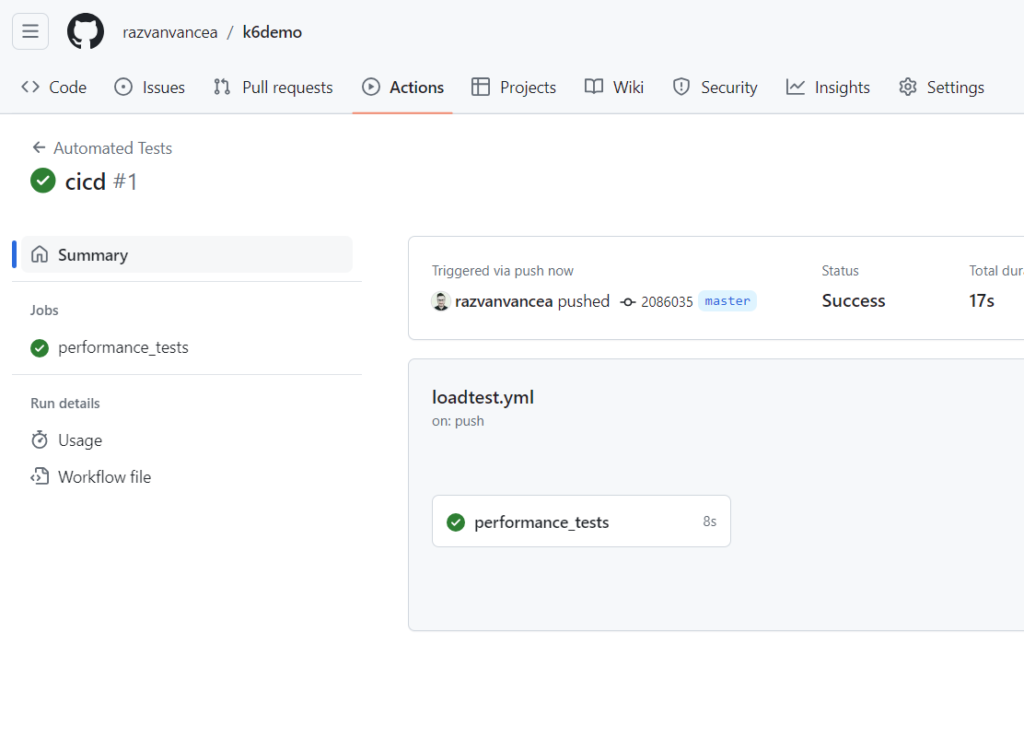
Task: Open the razvanvancea profile link
Action: [x=170, y=32]
